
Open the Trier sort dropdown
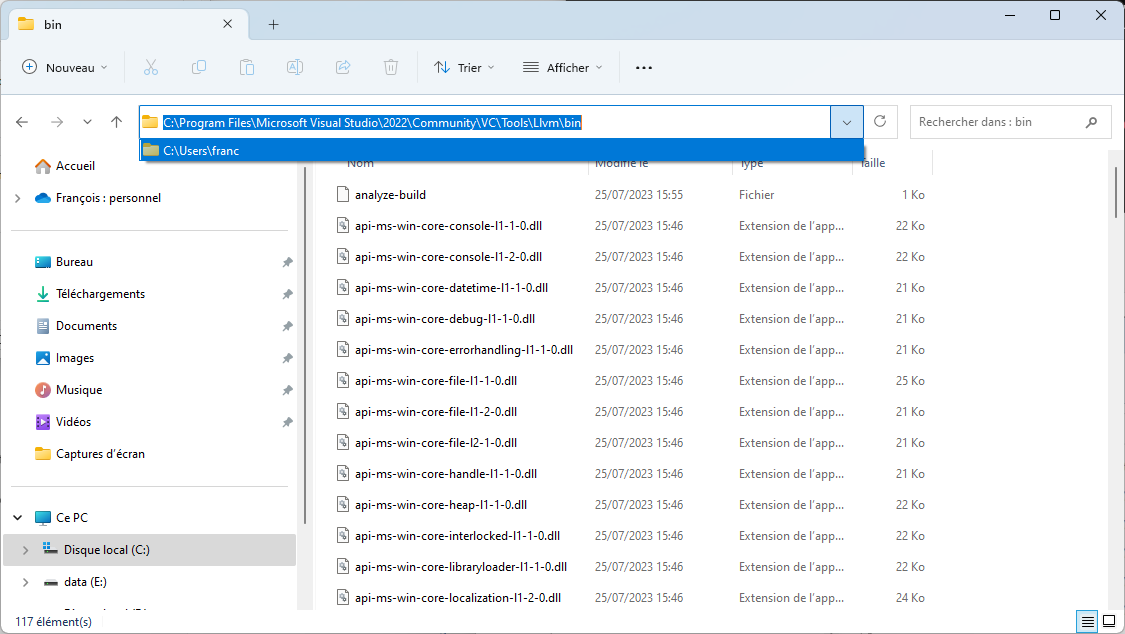pos(464,67)
